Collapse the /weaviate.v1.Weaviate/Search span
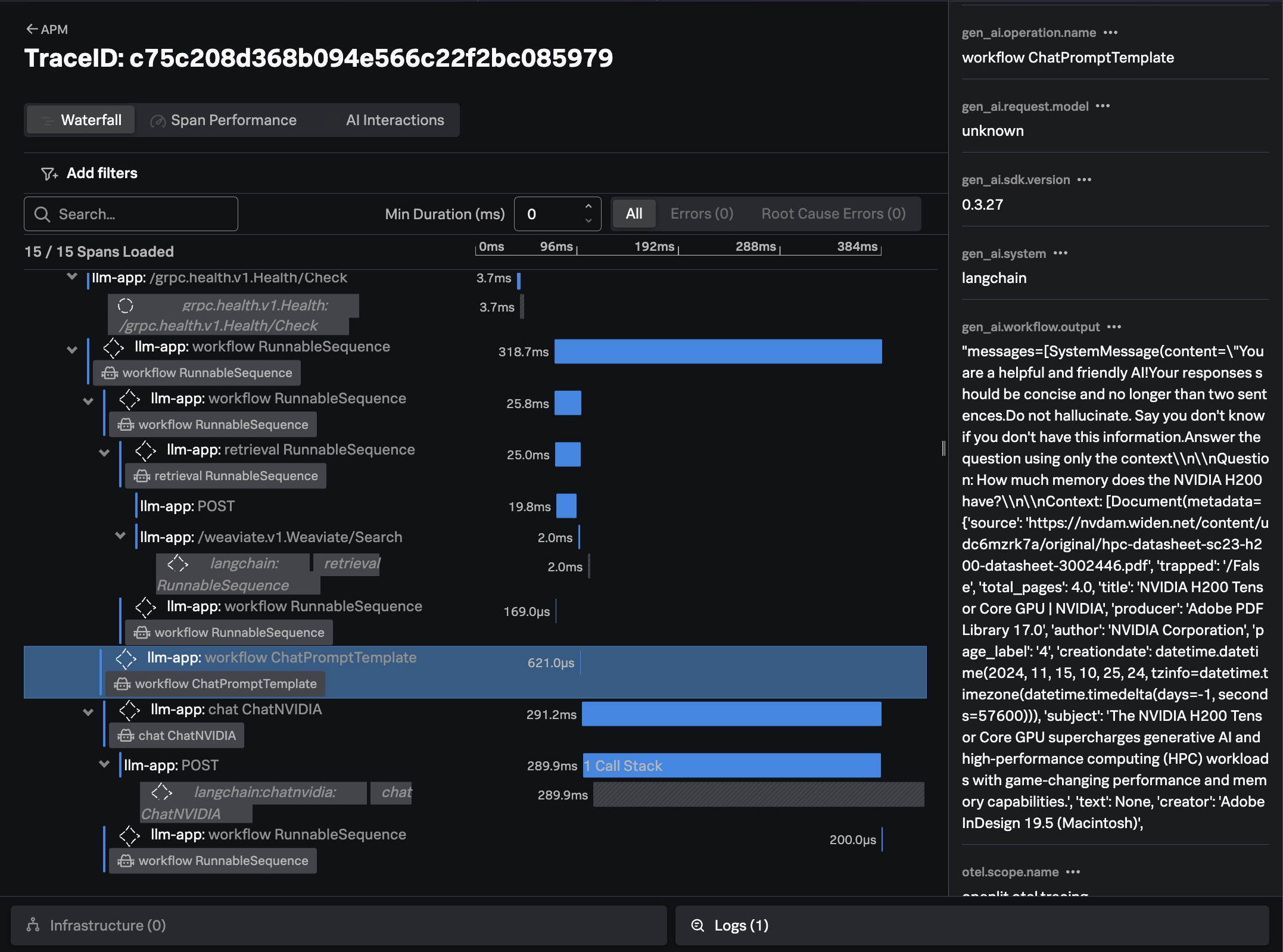1283x952 pixels. [120, 536]
